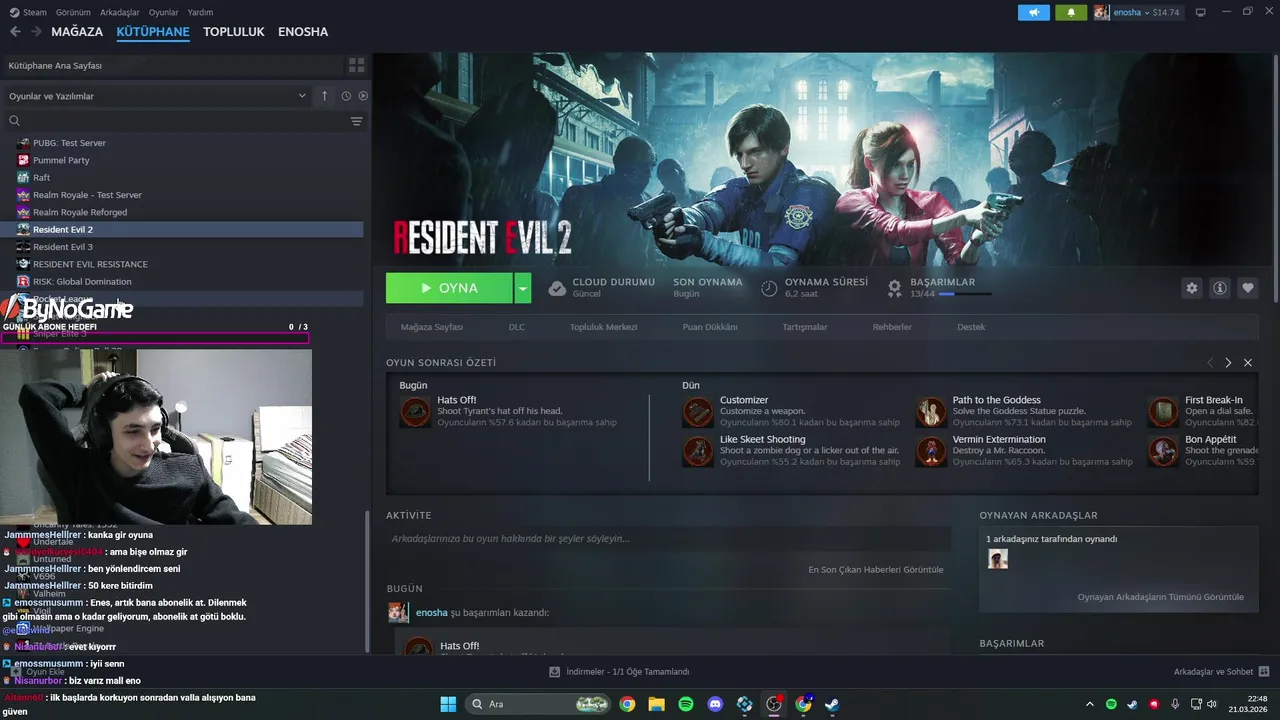The width and height of the screenshot is (1280, 720).
Task: Click En Son Çıkan Haberleri Görüntüle
Action: pos(876,570)
